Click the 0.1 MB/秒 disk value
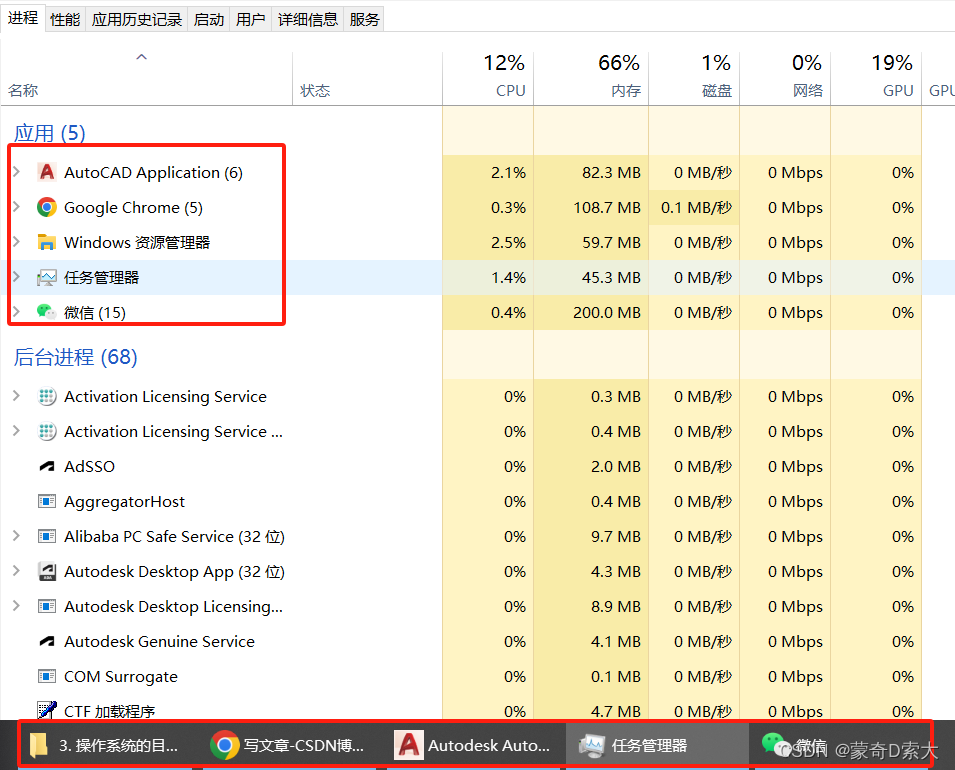955x770 pixels. pos(696,208)
